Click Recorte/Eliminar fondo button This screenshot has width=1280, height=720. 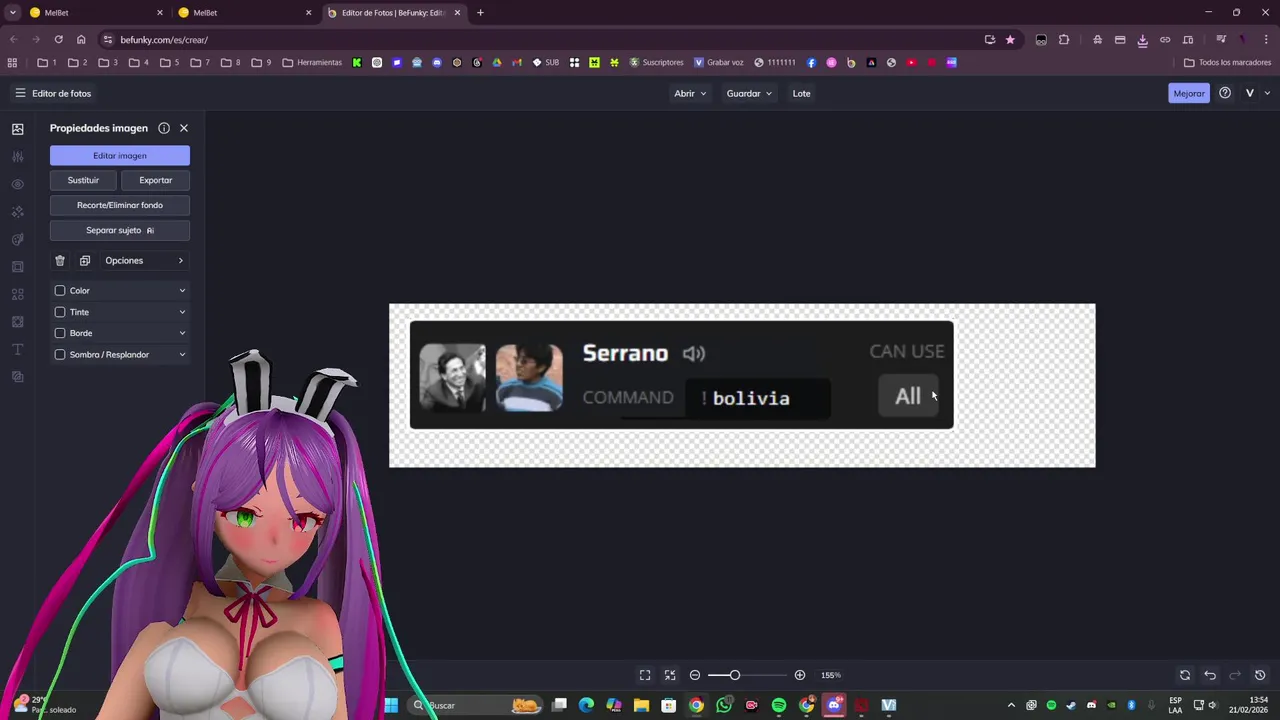120,205
